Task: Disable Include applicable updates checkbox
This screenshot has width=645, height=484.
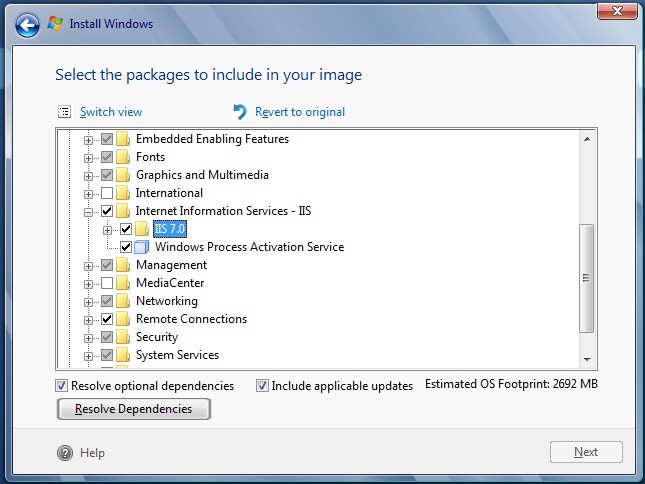Action: point(262,386)
